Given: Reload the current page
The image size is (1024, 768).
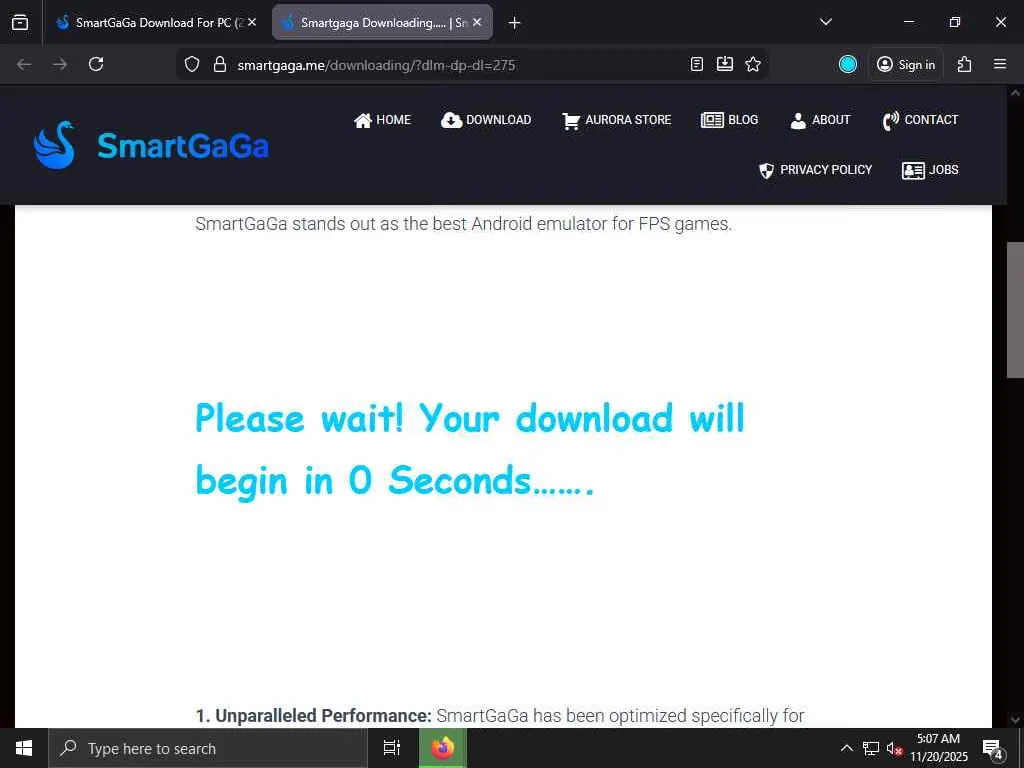Looking at the screenshot, I should pyautogui.click(x=96, y=64).
